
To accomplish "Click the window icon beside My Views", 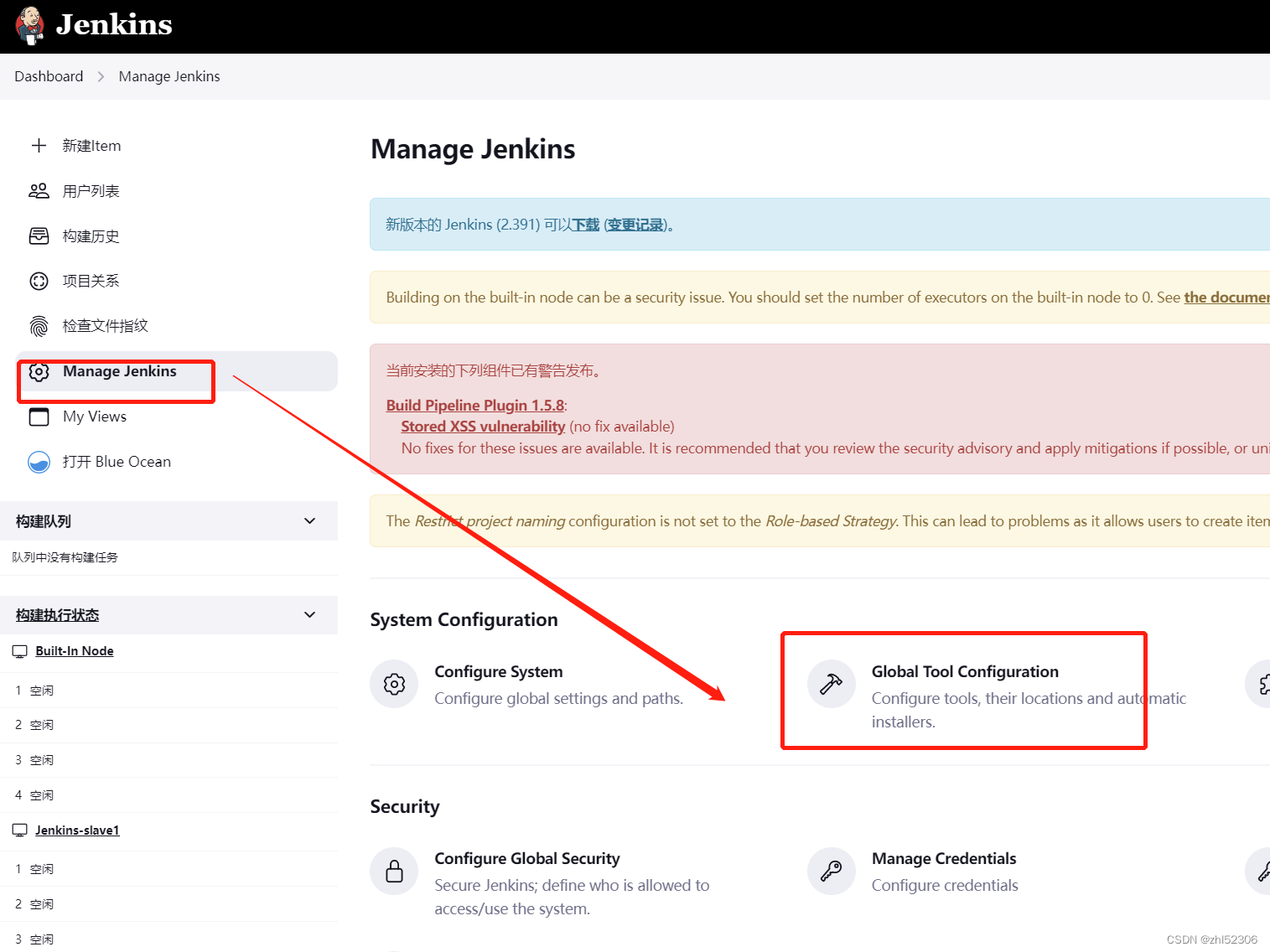I will pos(39,416).
